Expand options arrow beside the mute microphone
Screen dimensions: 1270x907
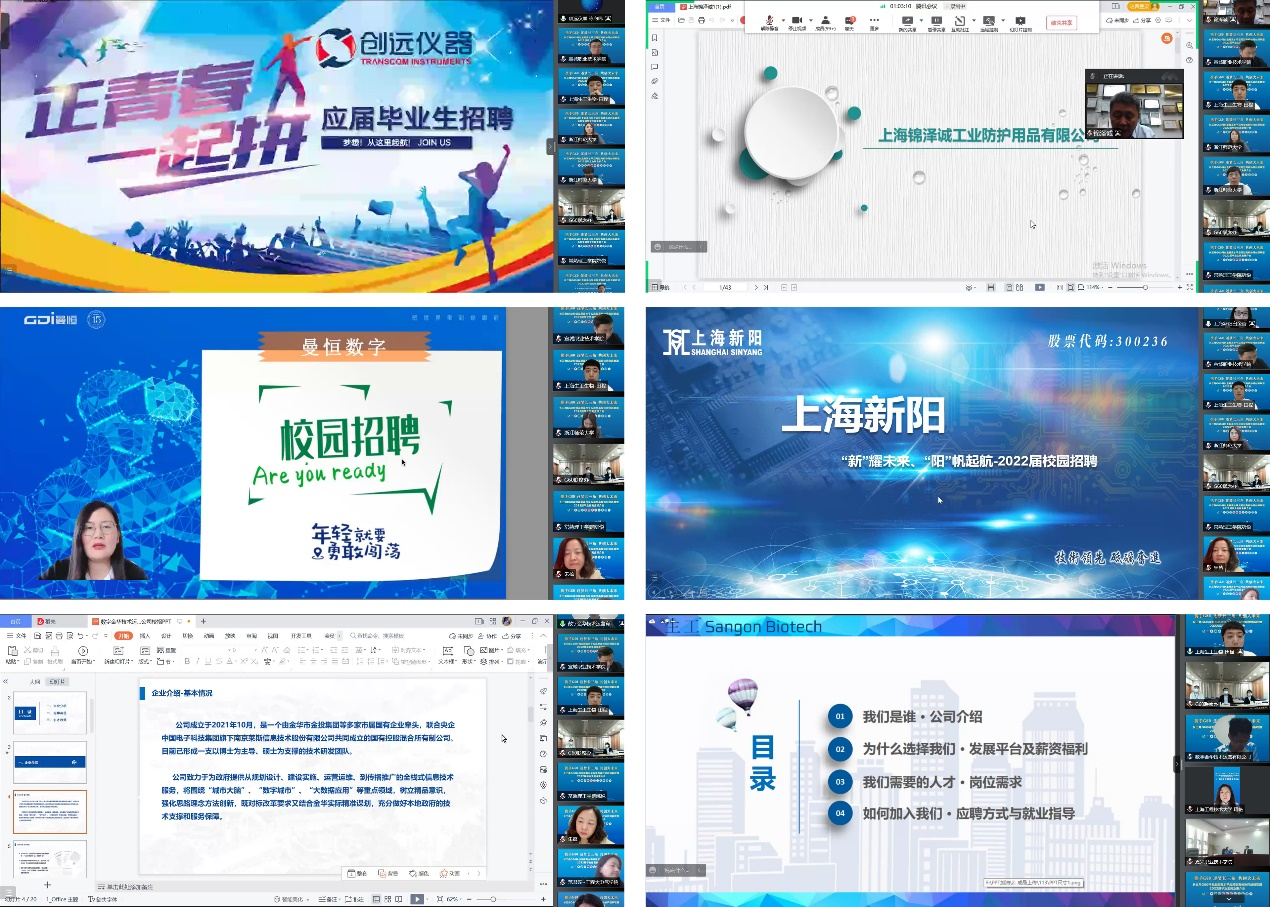[x=782, y=20]
